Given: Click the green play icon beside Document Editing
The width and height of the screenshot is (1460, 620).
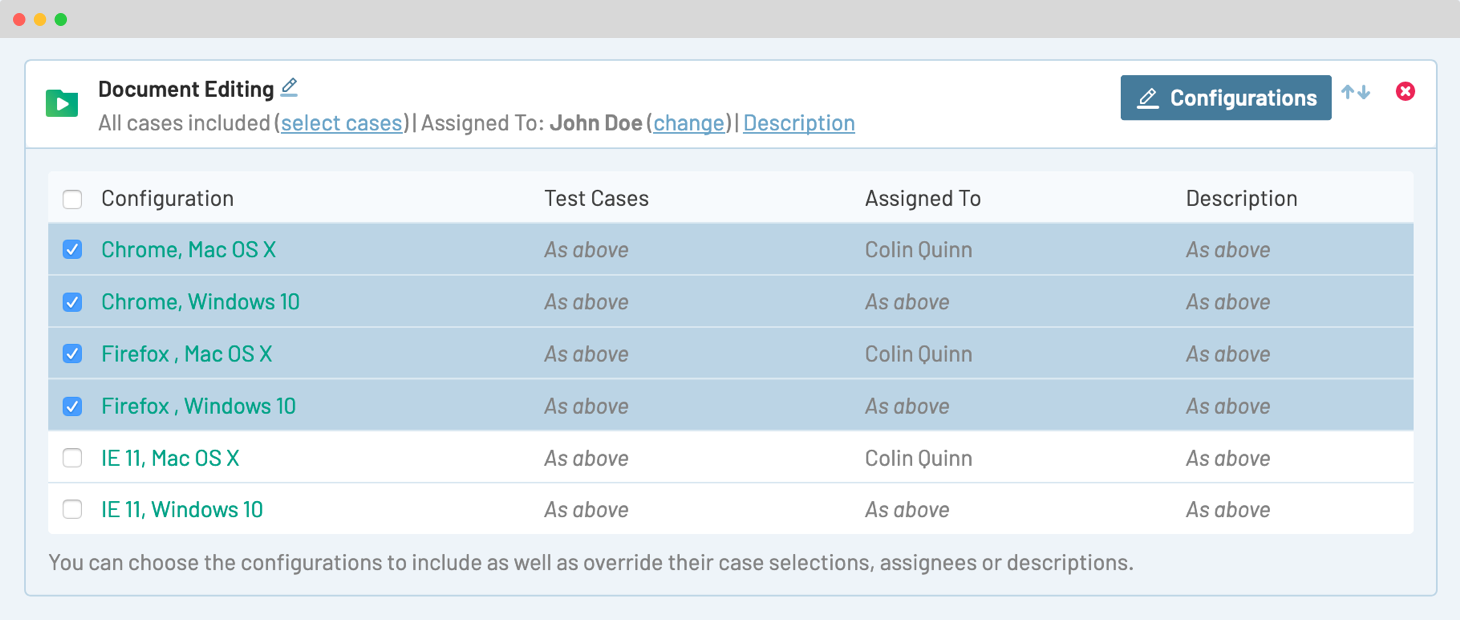Looking at the screenshot, I should point(62,103).
